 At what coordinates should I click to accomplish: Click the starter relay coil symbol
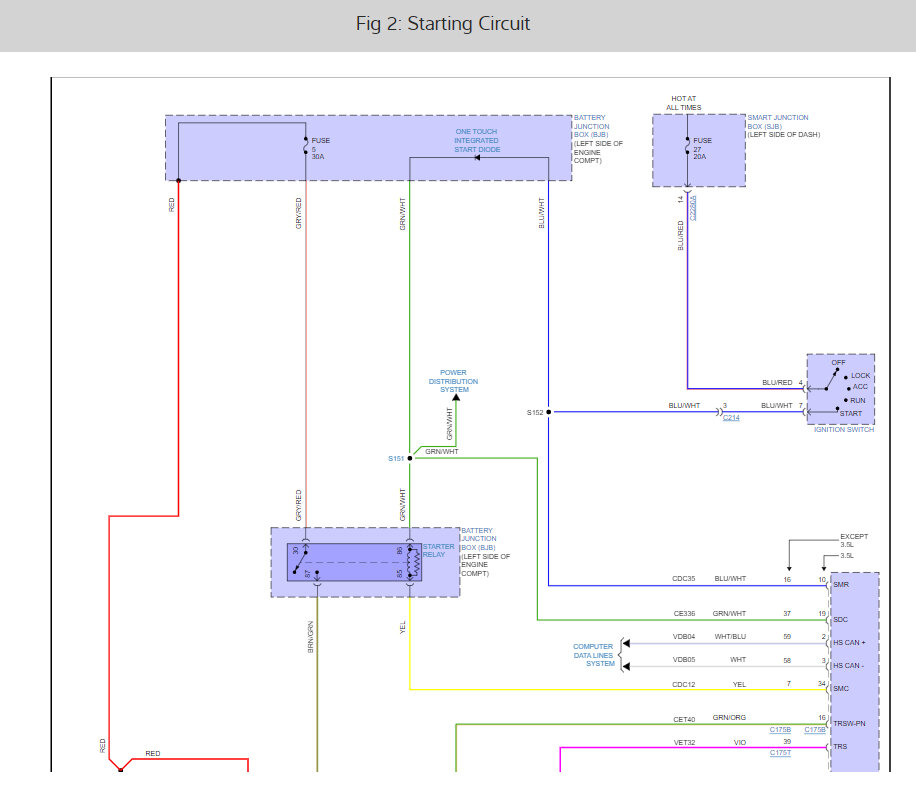414,562
